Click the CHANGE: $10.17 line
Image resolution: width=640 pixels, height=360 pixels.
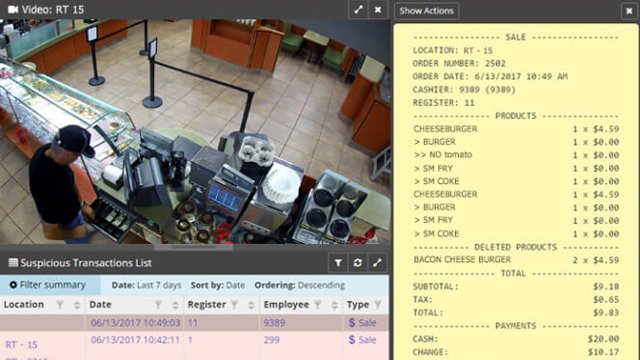tap(516, 352)
